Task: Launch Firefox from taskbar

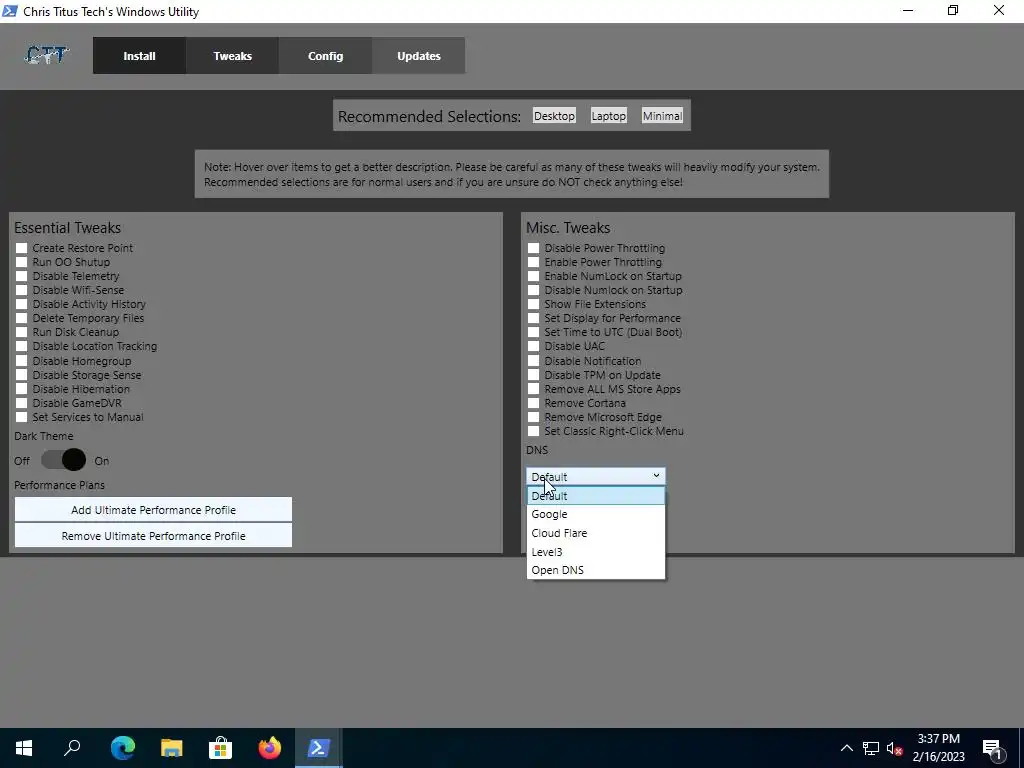Action: coord(269,748)
